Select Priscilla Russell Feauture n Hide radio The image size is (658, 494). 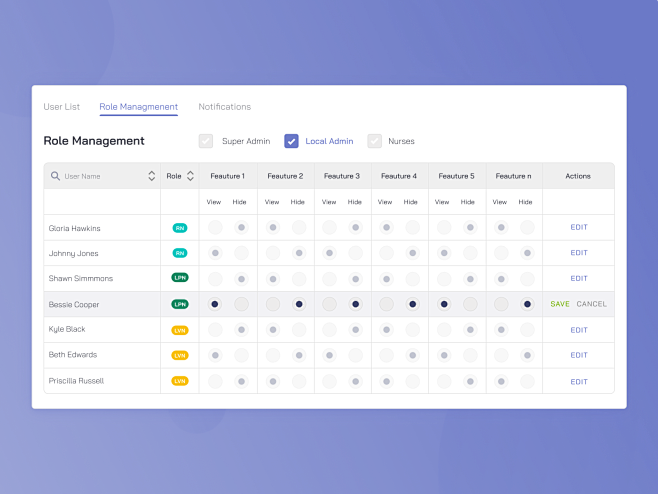(x=527, y=382)
